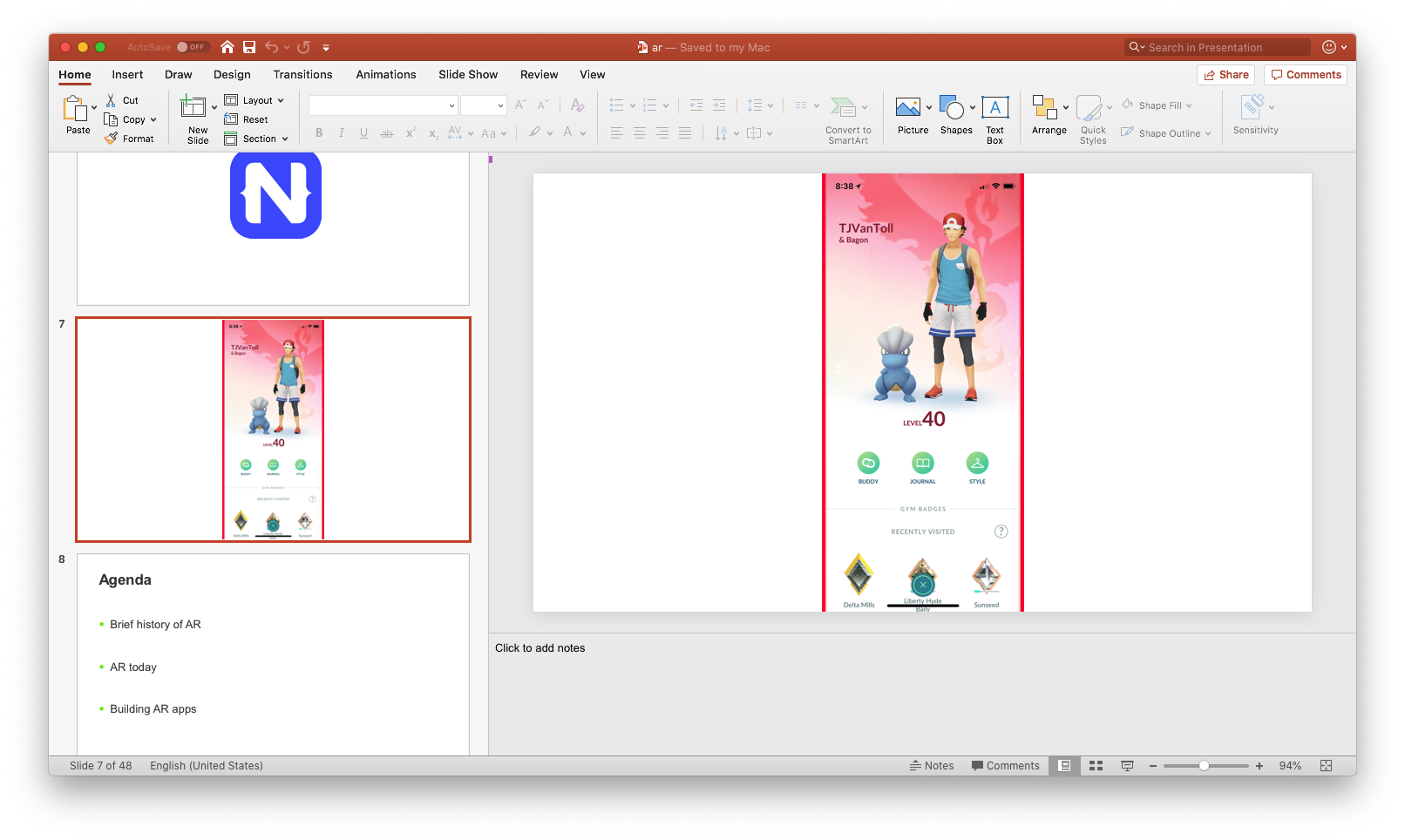1405x840 pixels.
Task: Open the font size dropdown
Action: [500, 105]
